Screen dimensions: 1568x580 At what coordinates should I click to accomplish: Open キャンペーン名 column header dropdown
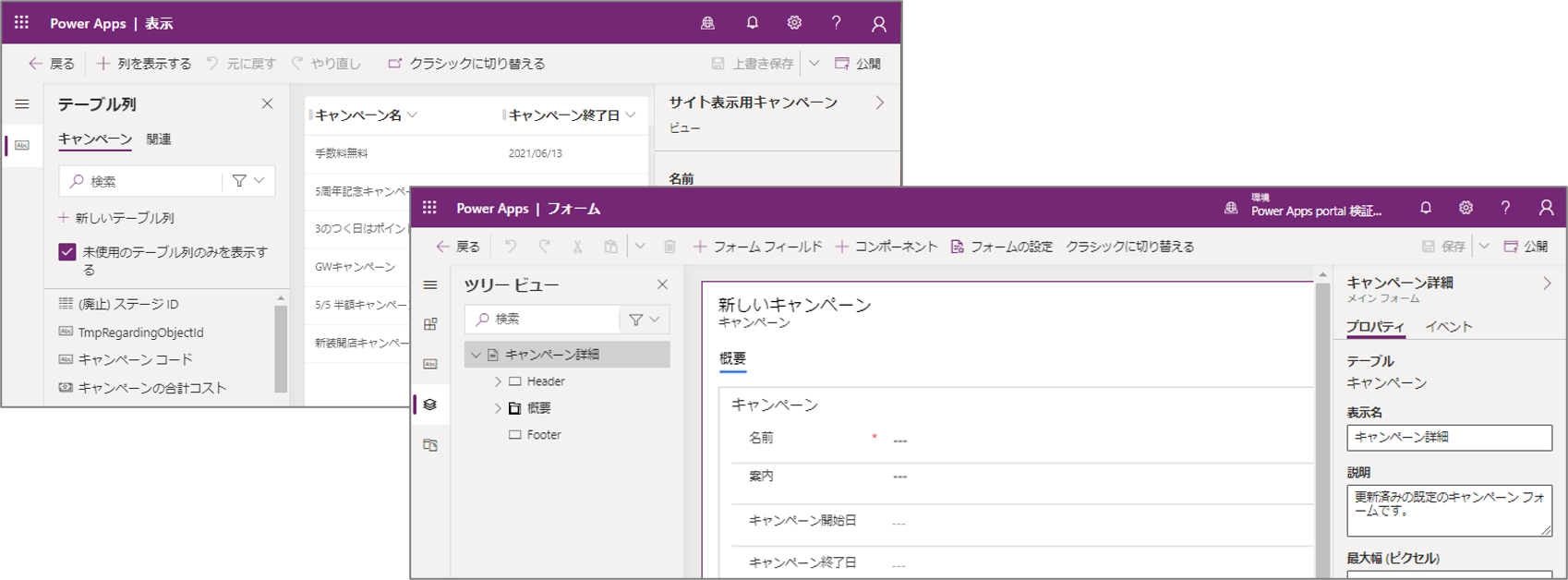click(x=413, y=115)
